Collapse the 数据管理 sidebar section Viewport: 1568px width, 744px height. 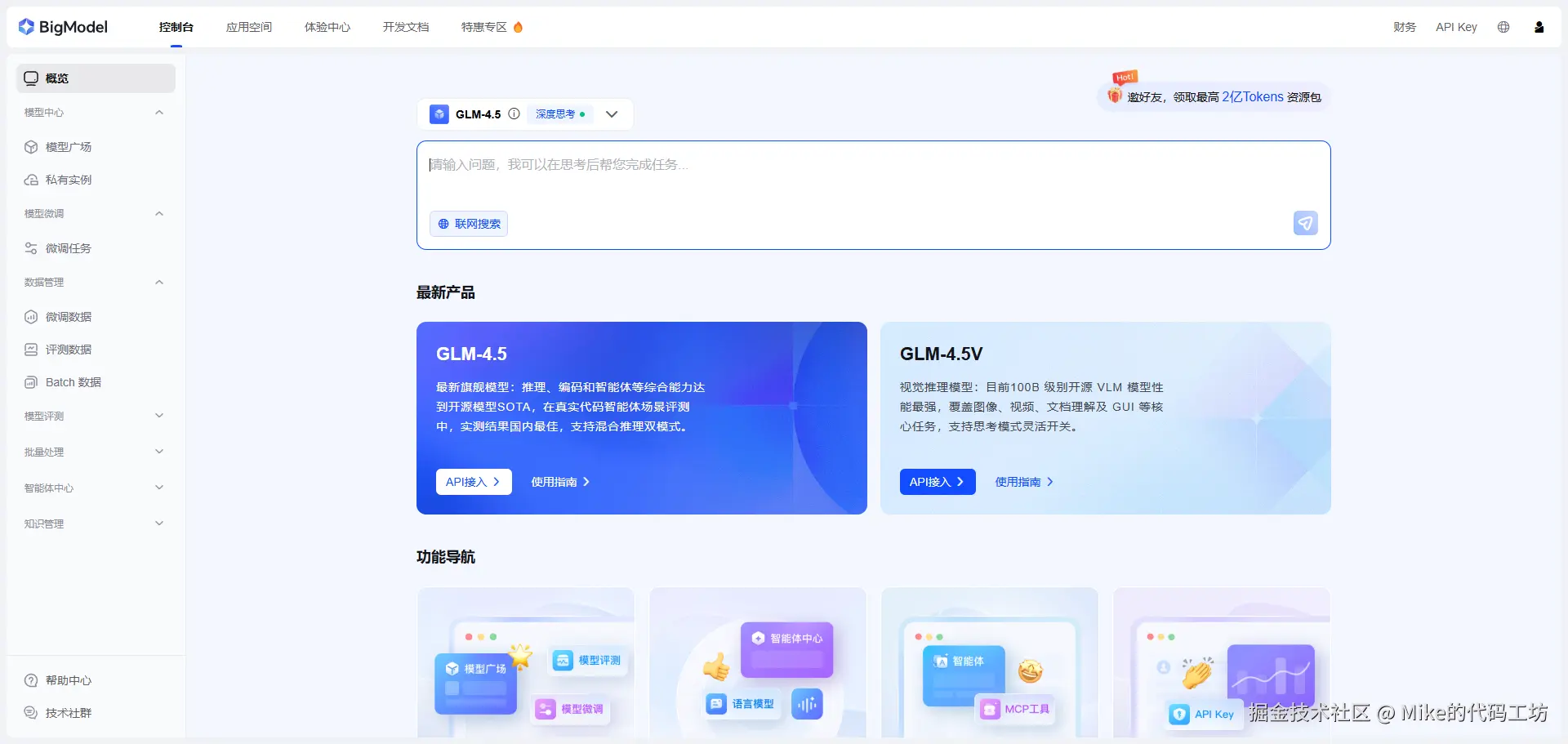tap(159, 283)
